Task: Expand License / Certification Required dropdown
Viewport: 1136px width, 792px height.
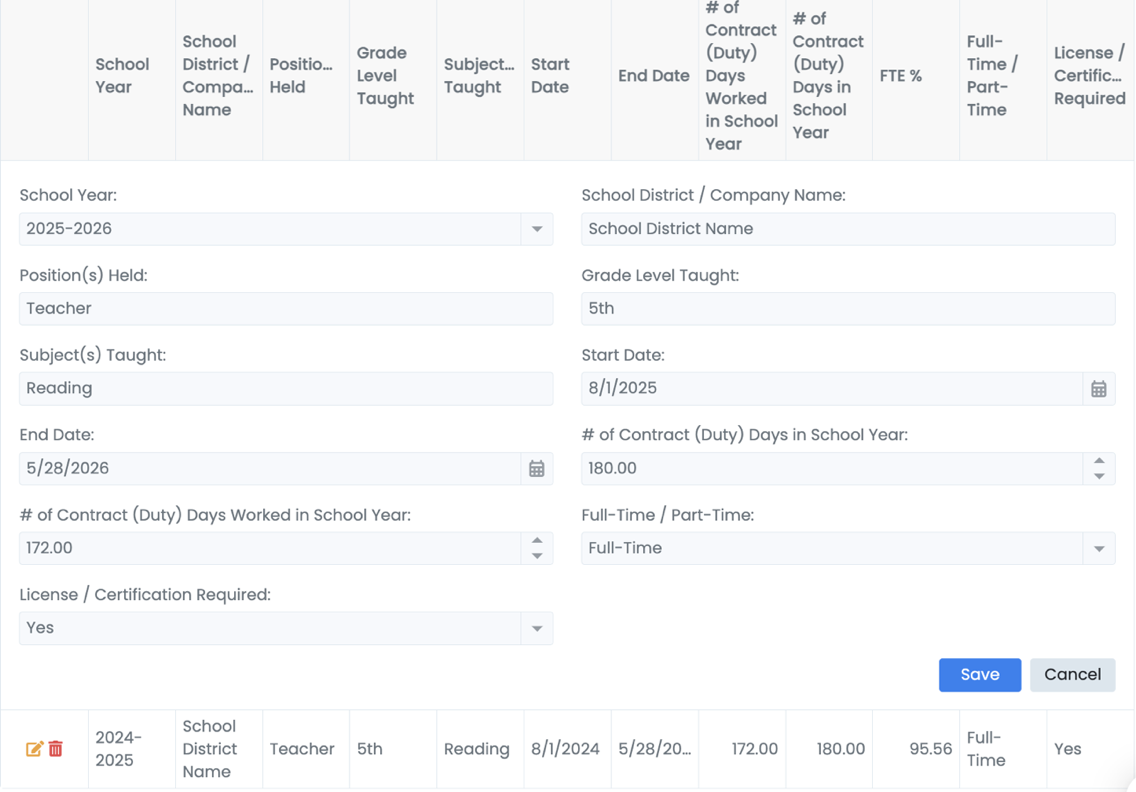Action: (x=537, y=629)
